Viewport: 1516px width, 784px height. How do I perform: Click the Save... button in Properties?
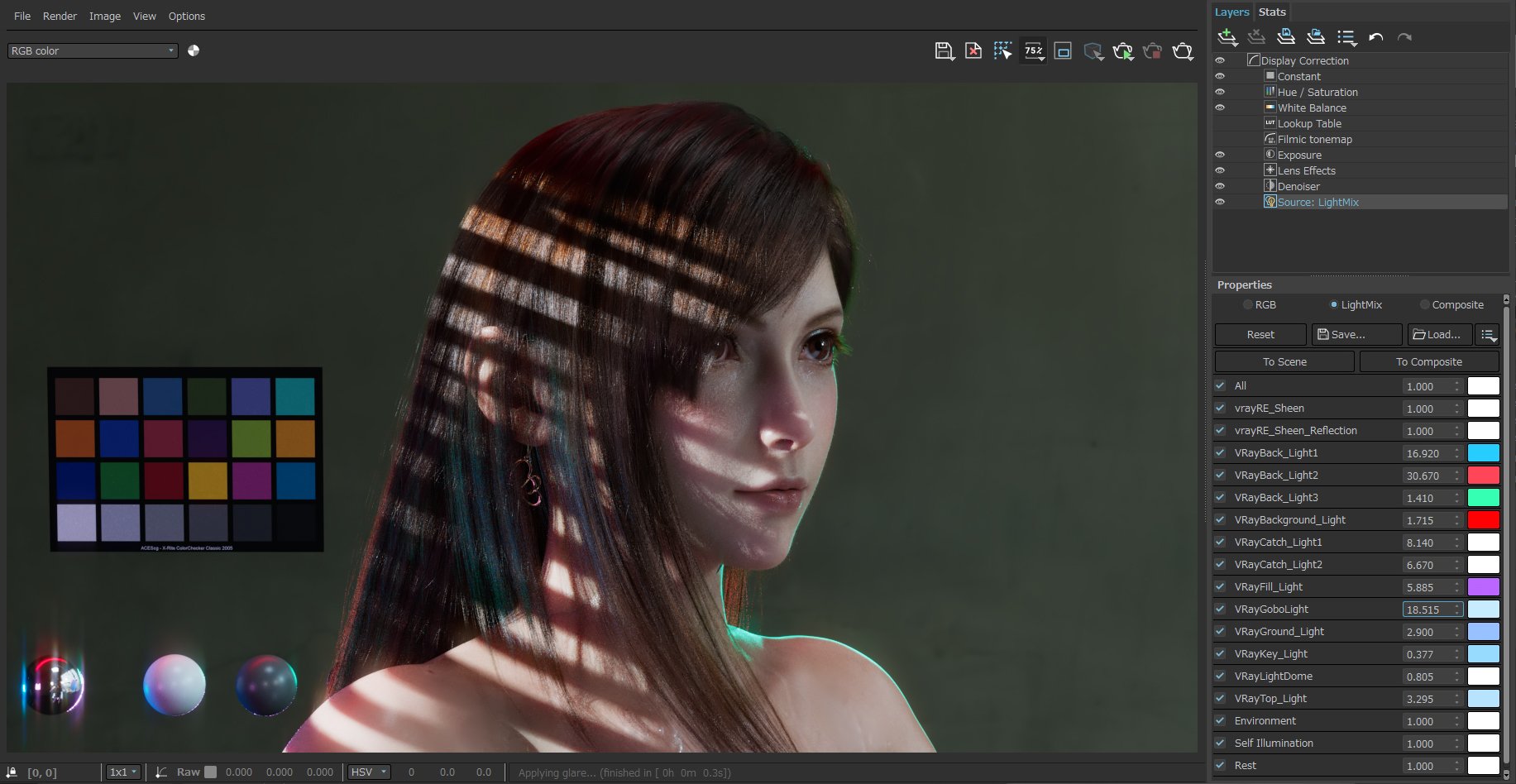tap(1357, 335)
